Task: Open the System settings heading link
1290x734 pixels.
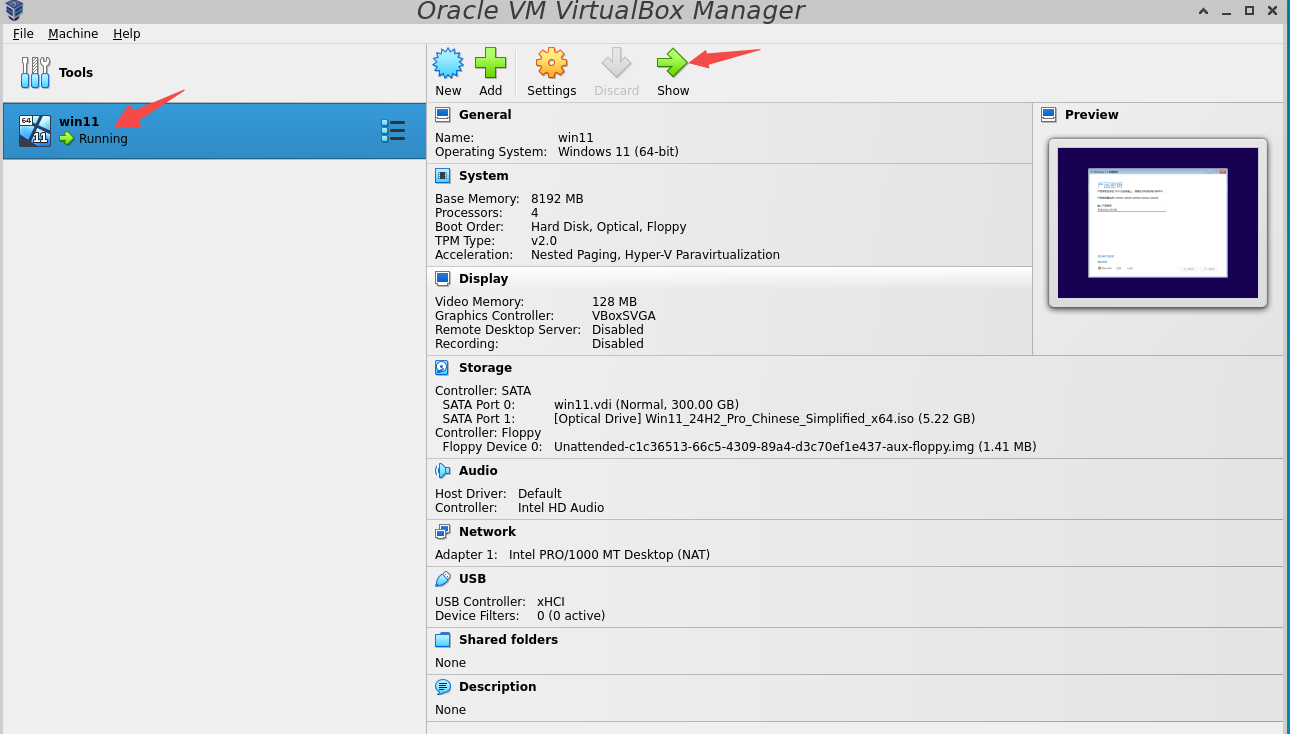Action: (x=484, y=176)
